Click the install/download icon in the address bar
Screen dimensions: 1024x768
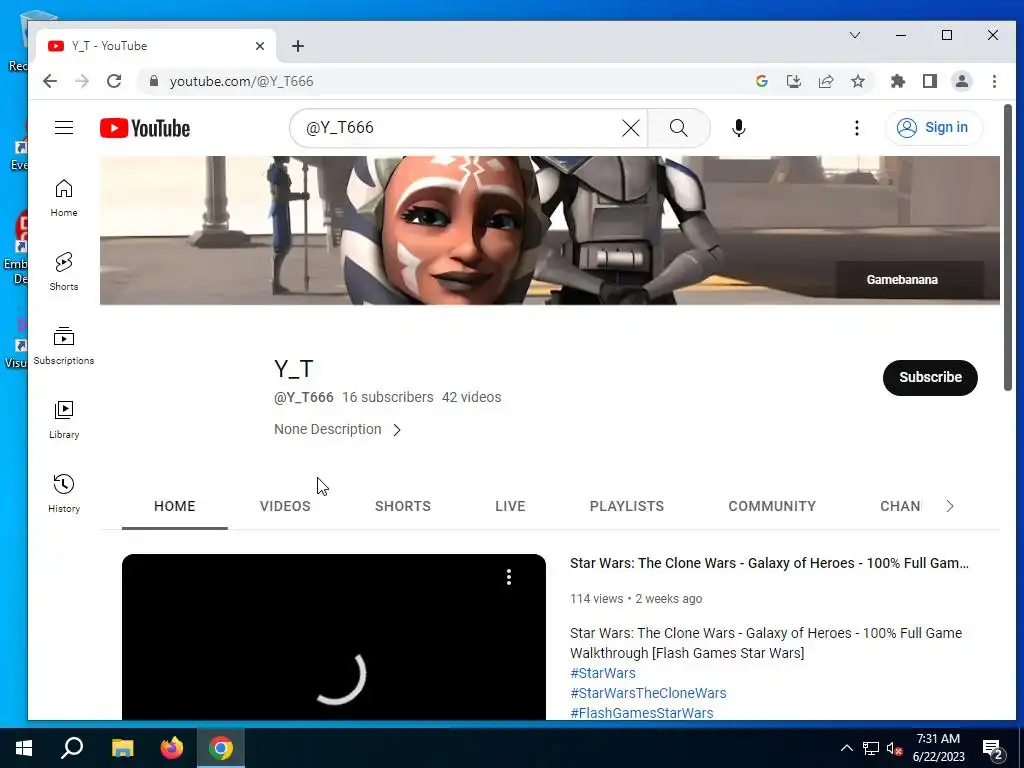click(x=793, y=81)
